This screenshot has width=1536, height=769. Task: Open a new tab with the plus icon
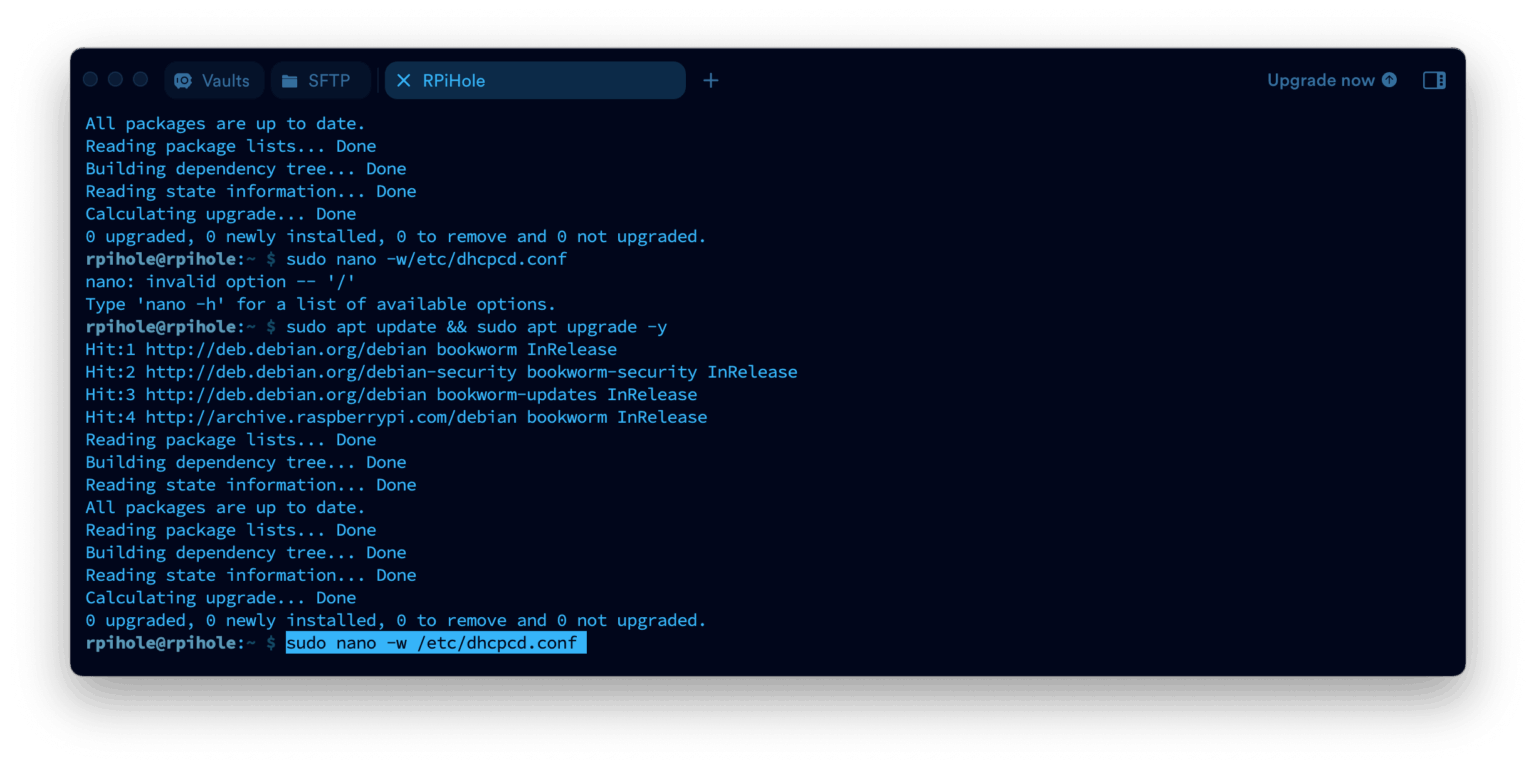(x=711, y=81)
